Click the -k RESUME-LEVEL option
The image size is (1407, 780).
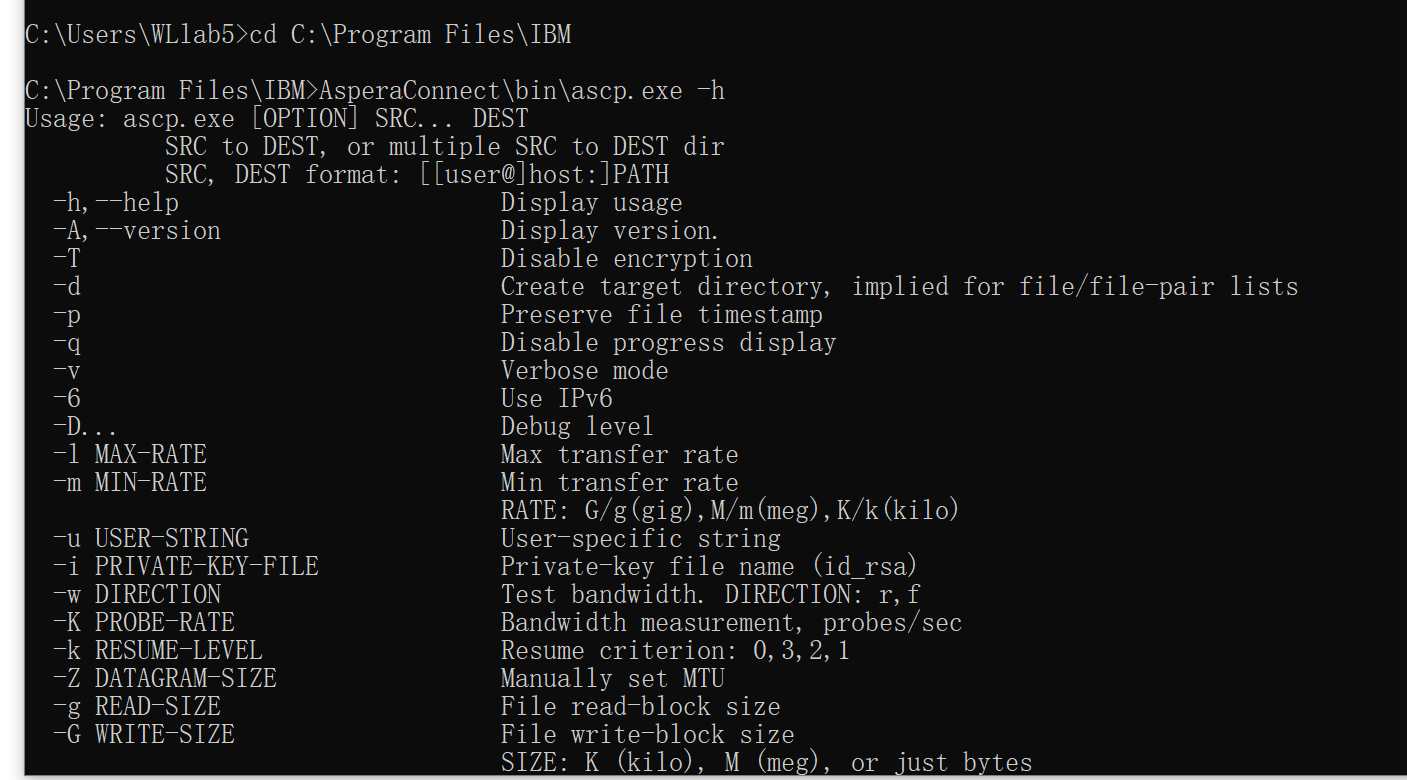click(x=158, y=651)
